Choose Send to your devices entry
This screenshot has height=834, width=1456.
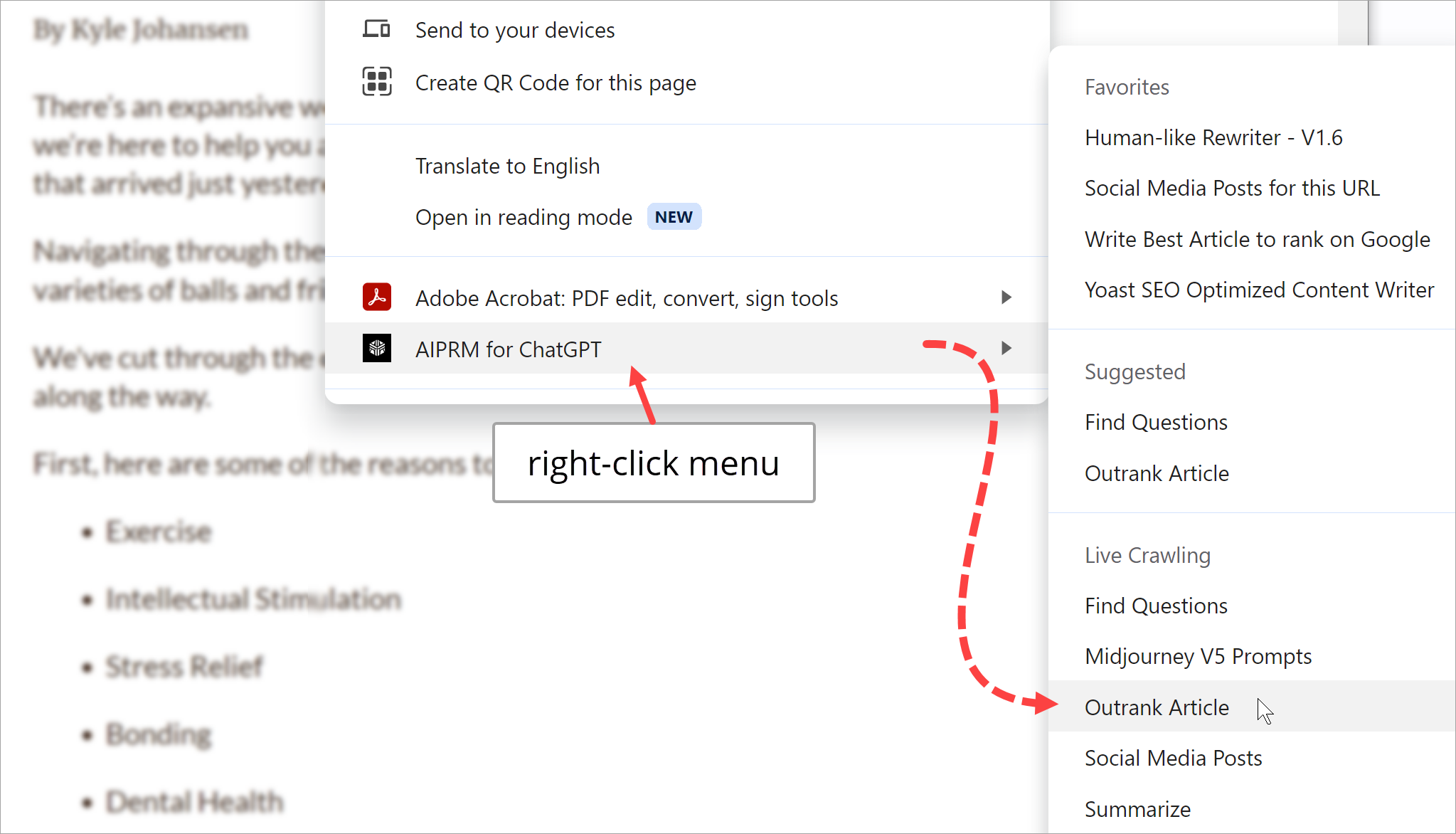coord(515,30)
